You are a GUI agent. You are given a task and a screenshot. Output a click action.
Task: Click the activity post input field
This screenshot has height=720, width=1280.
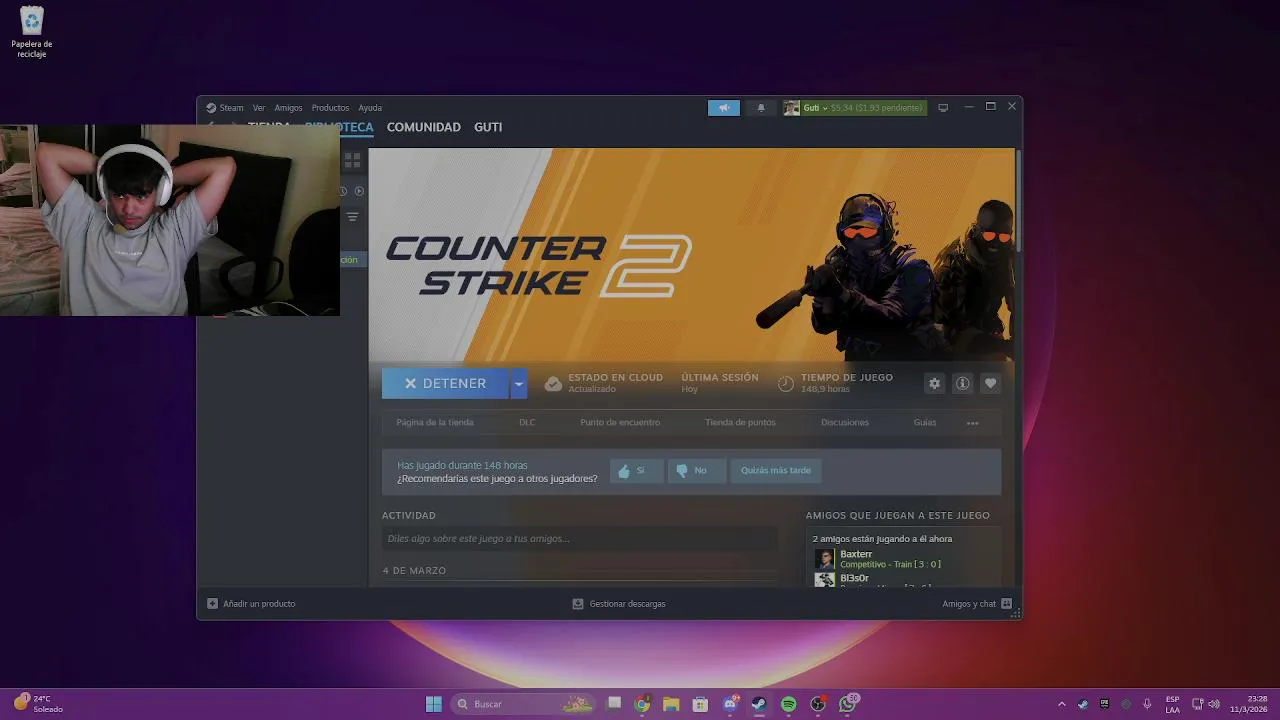(x=579, y=538)
